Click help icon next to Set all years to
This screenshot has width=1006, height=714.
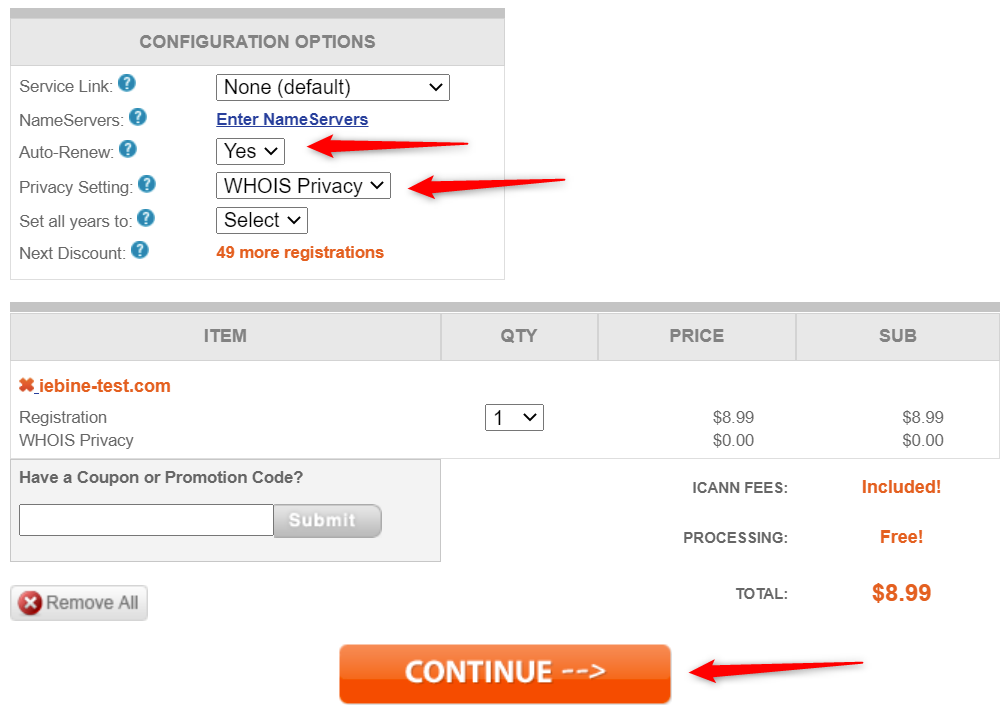tap(146, 217)
